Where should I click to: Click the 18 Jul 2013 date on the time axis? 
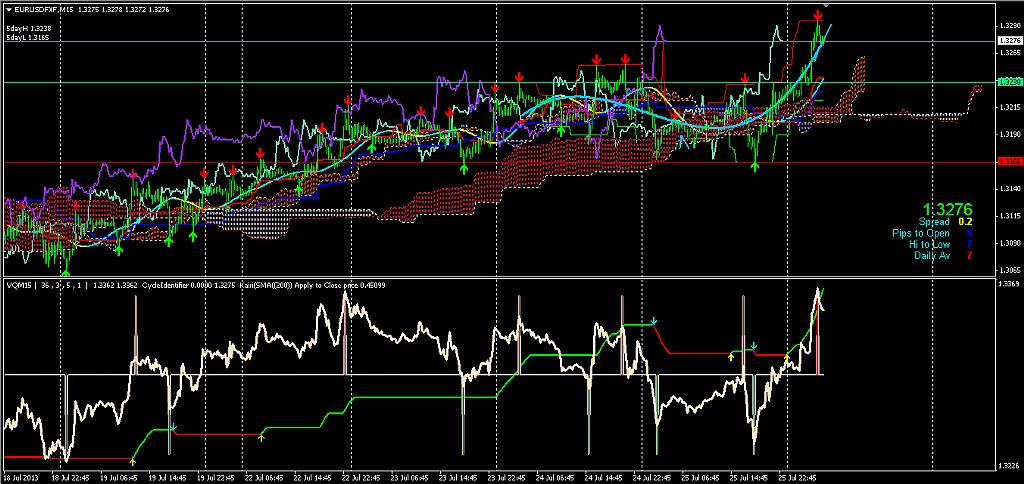[20, 478]
